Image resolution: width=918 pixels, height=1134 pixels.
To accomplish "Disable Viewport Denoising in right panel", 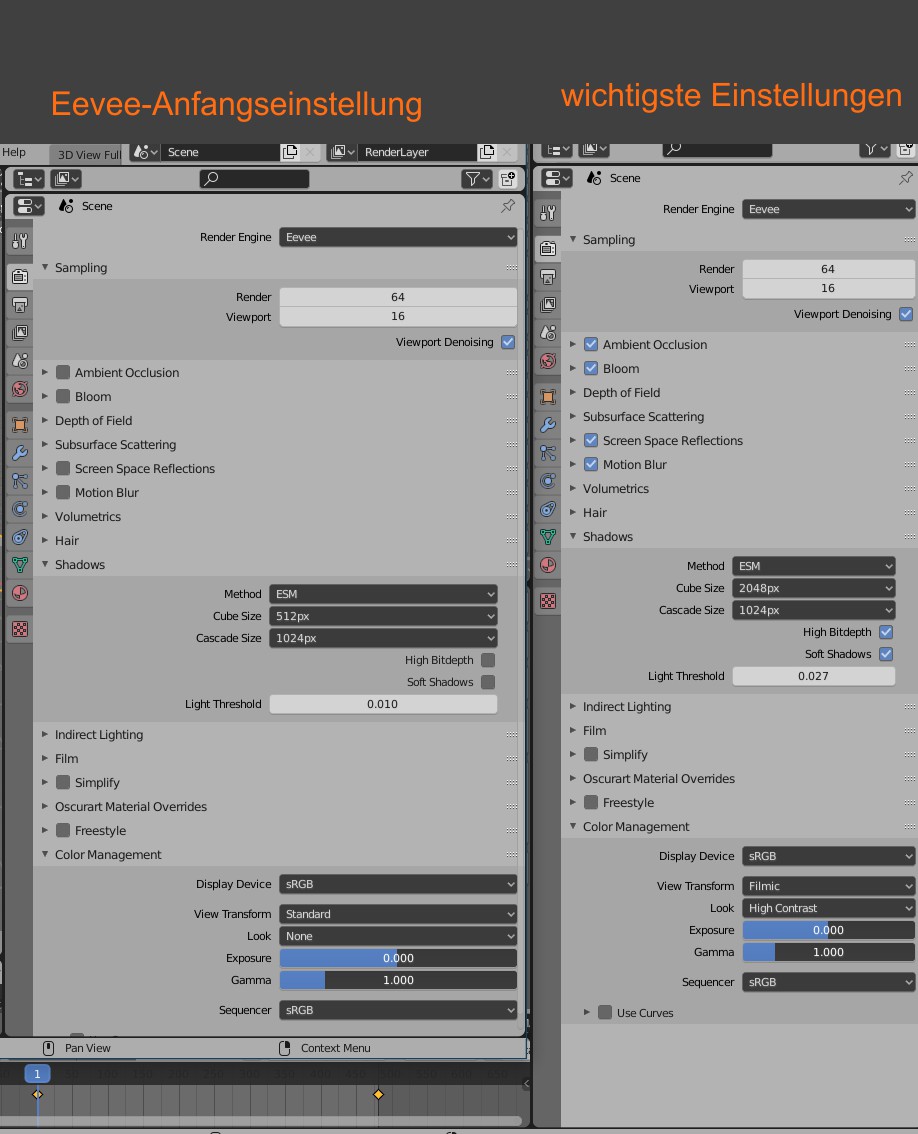I will click(906, 314).
